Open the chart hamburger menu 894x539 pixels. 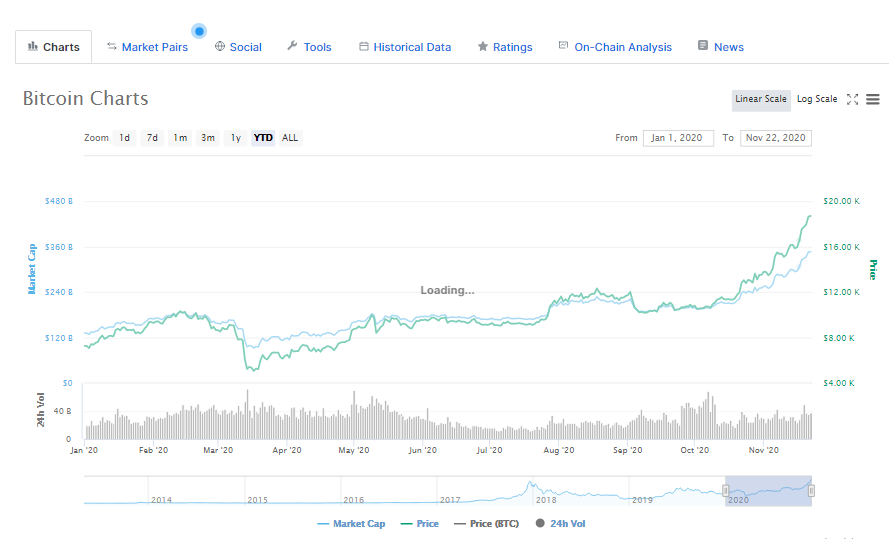[x=873, y=99]
